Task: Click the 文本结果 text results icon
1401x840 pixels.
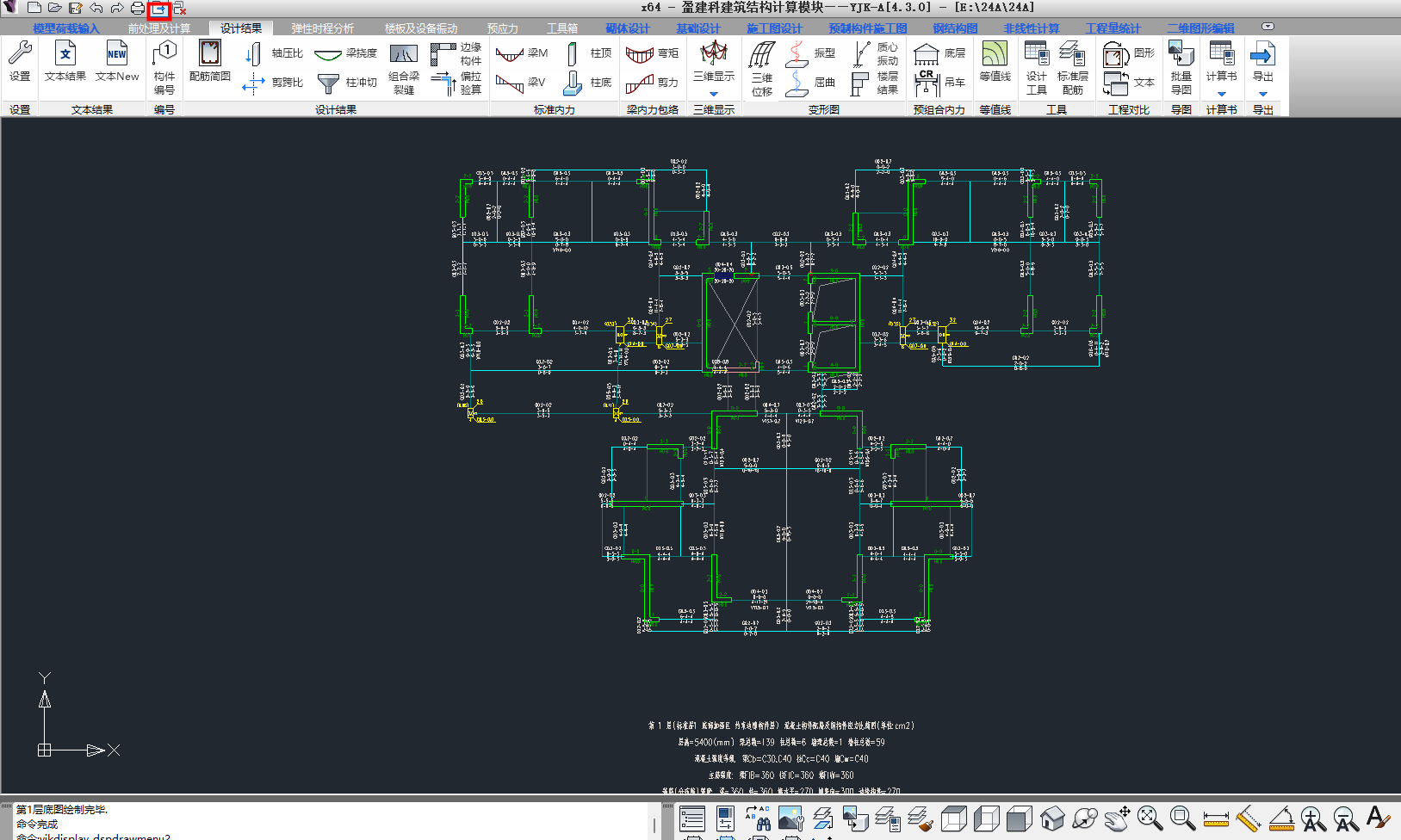Action: click(x=65, y=62)
